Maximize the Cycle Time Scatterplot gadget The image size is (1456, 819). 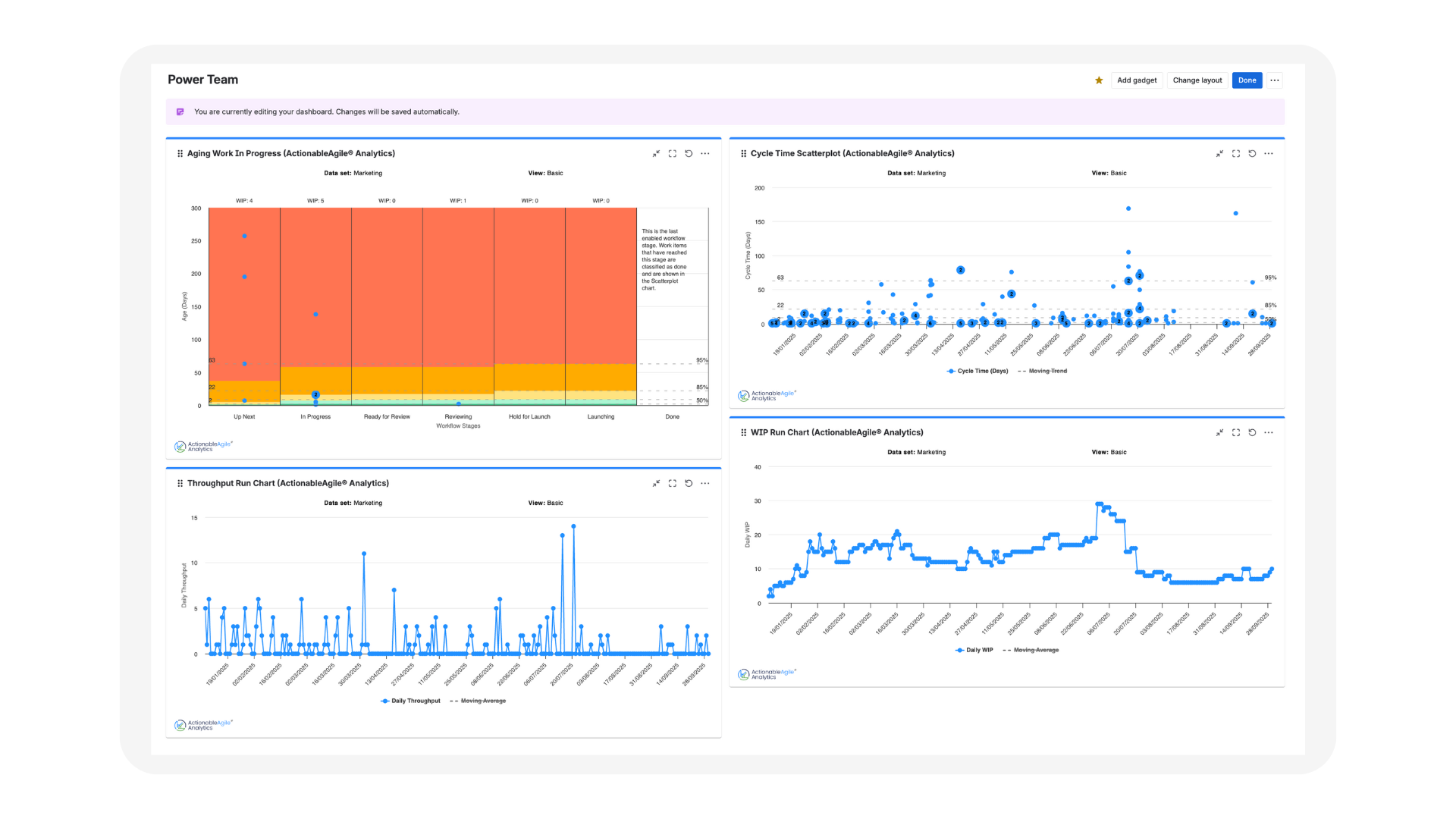click(1236, 154)
